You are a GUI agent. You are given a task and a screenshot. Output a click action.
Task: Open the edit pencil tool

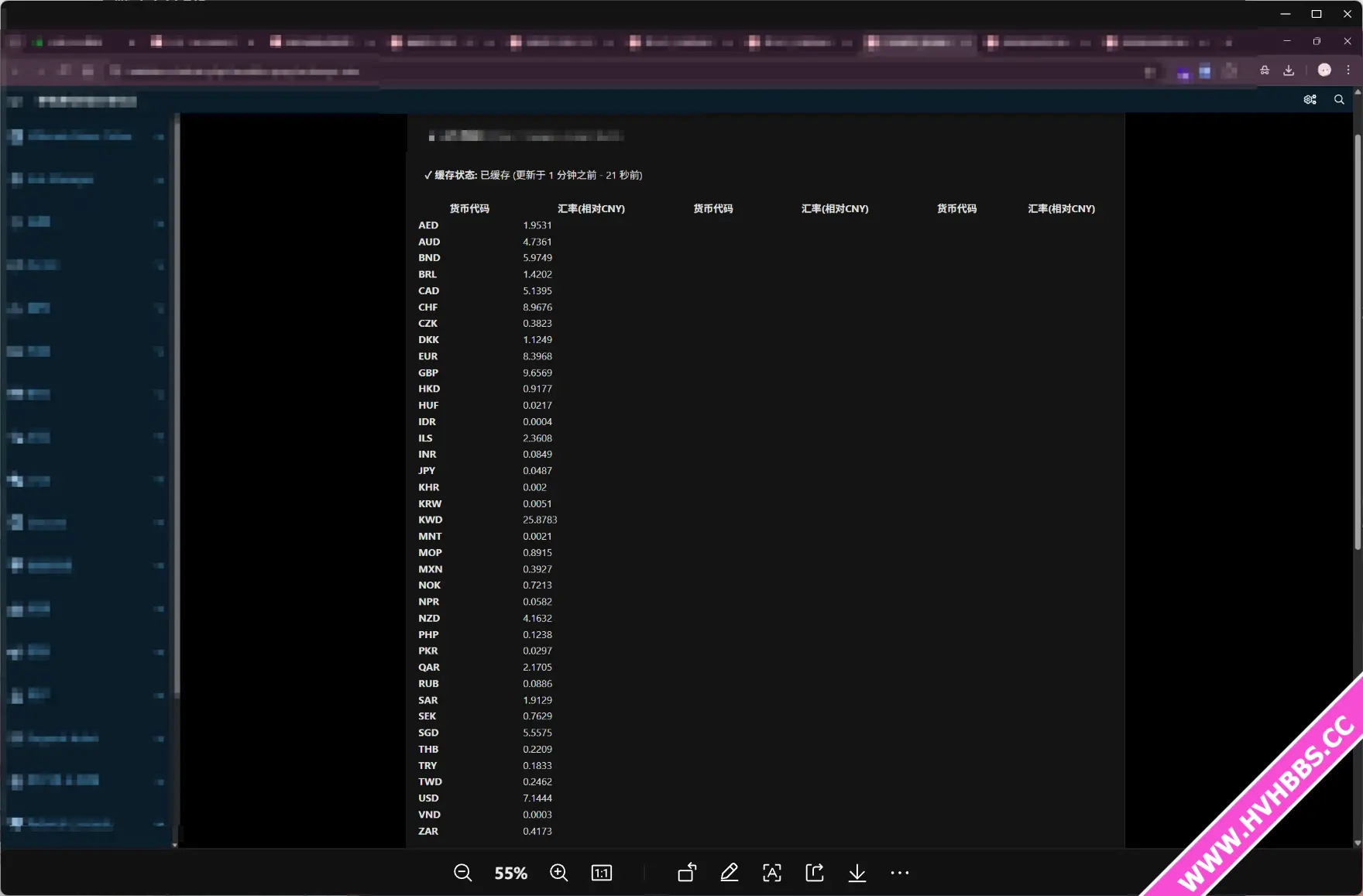729,873
